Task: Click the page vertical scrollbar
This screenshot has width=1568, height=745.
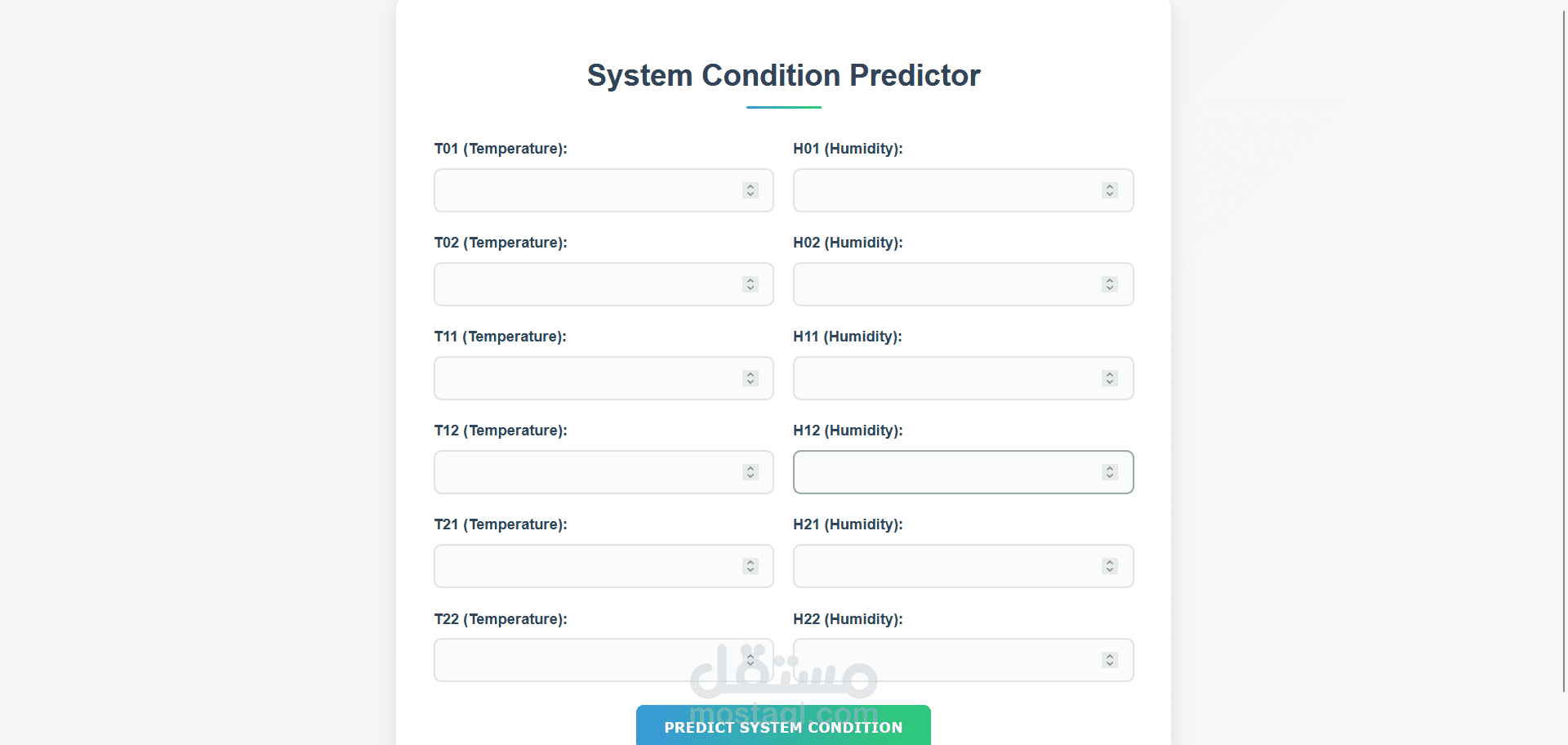Action: [1563, 351]
